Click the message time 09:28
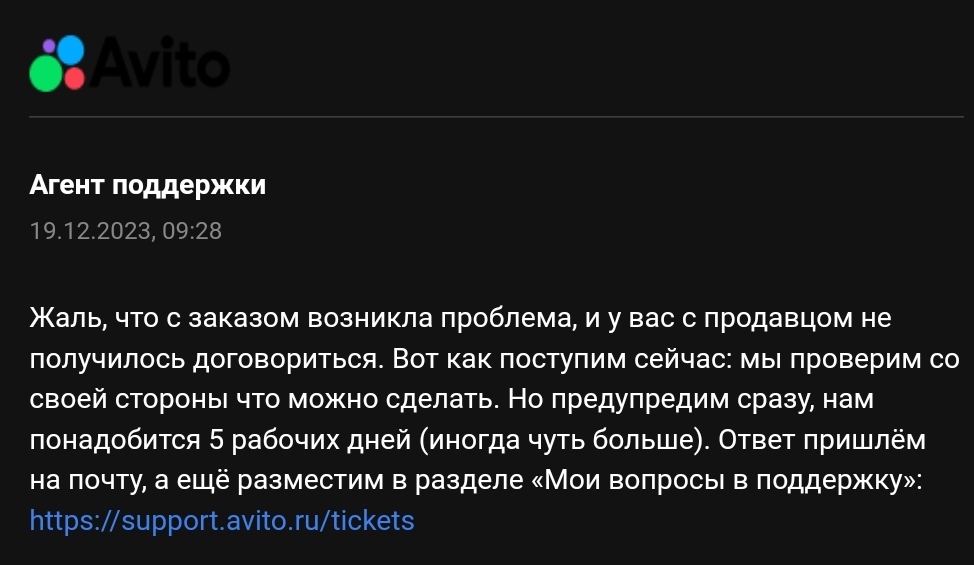Image resolution: width=974 pixels, height=565 pixels. click(x=192, y=231)
